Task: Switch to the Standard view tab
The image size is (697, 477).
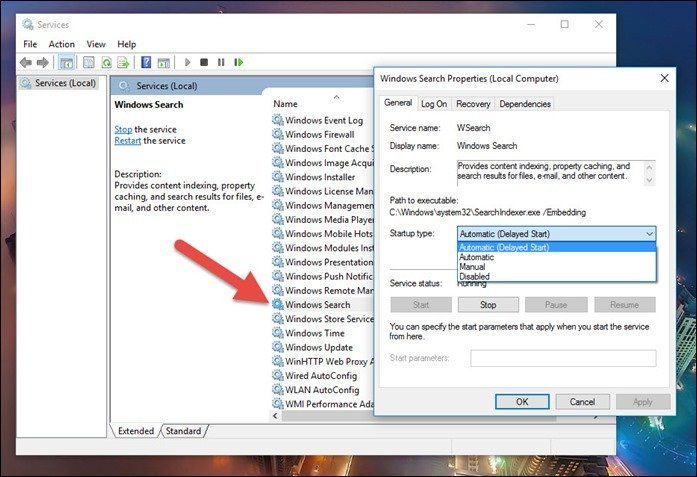Action: (x=183, y=431)
